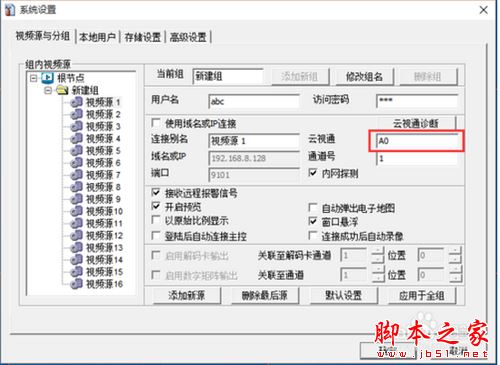Click the 修改组名 button
Image resolution: width=500 pixels, height=365 pixels.
(x=364, y=77)
